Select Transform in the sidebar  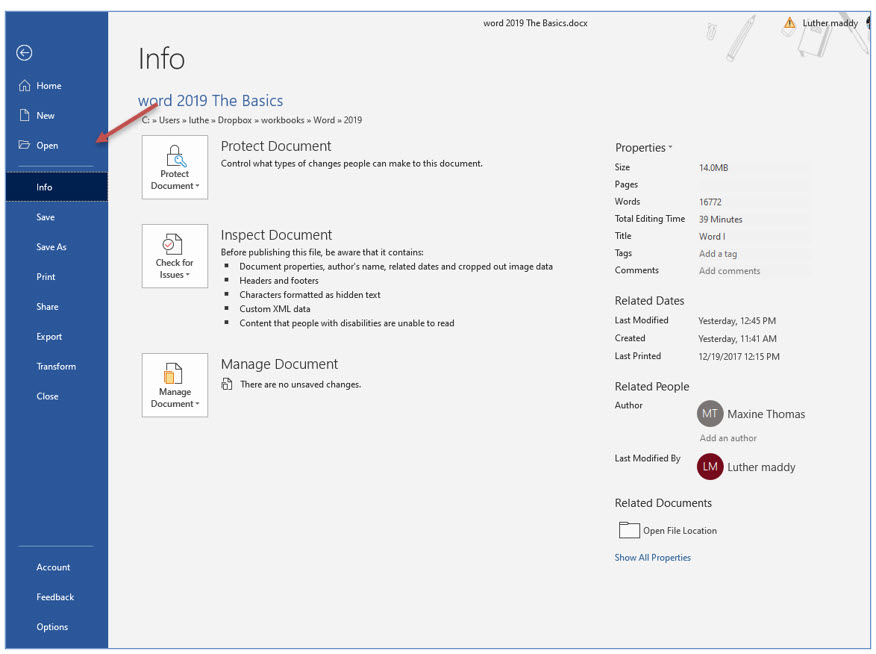coord(56,366)
